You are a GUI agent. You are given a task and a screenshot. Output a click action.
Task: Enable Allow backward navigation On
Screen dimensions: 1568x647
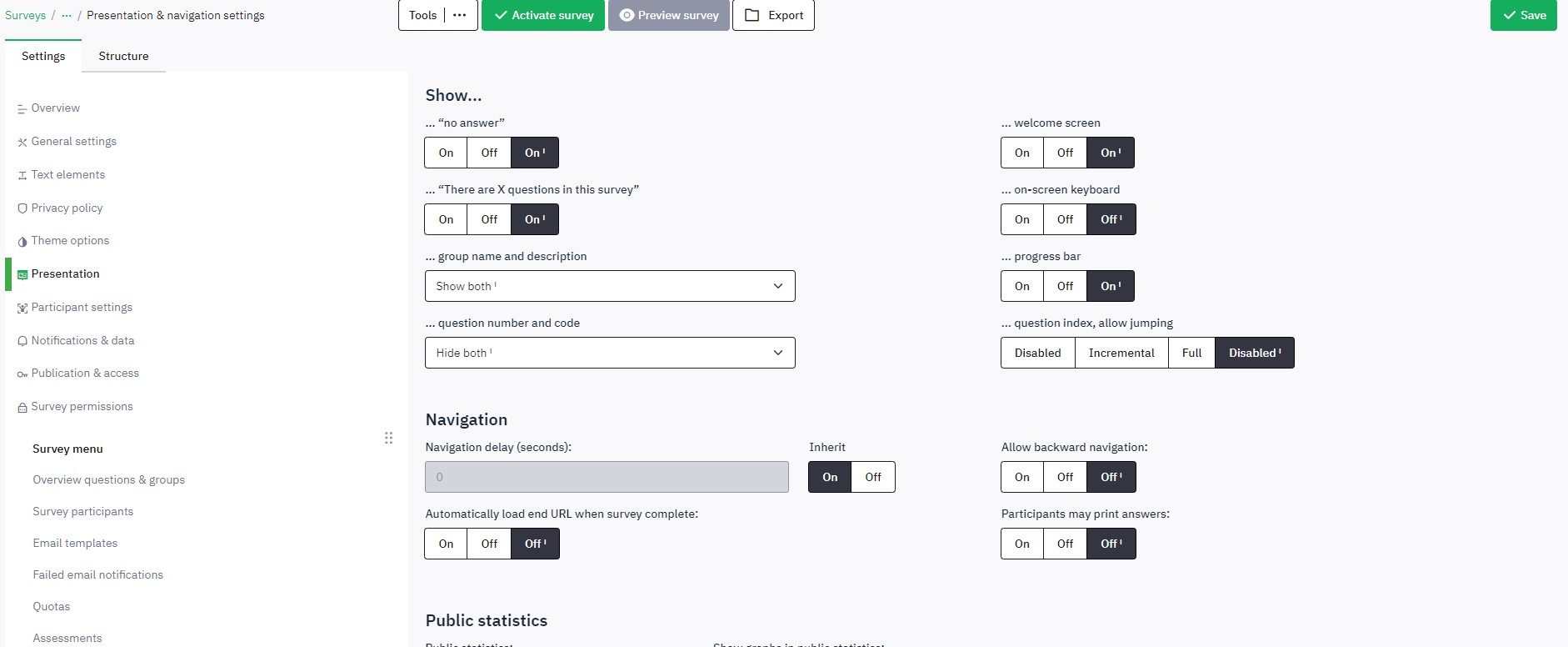[x=1022, y=477]
